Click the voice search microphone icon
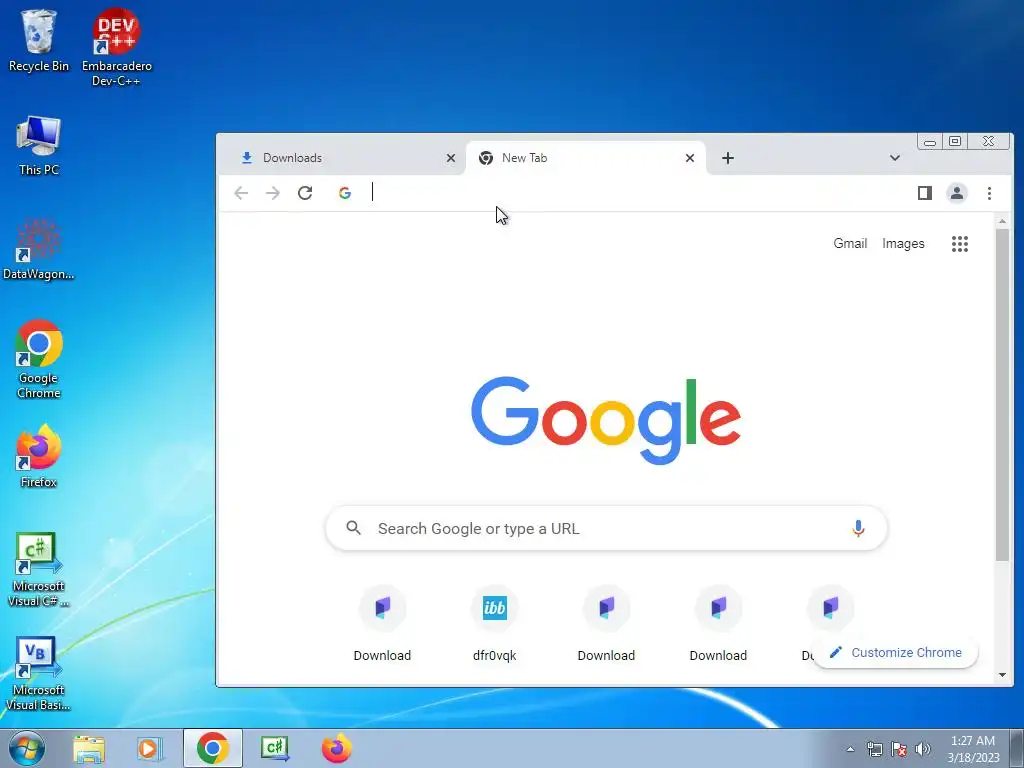The height and width of the screenshot is (768, 1024). (x=858, y=528)
